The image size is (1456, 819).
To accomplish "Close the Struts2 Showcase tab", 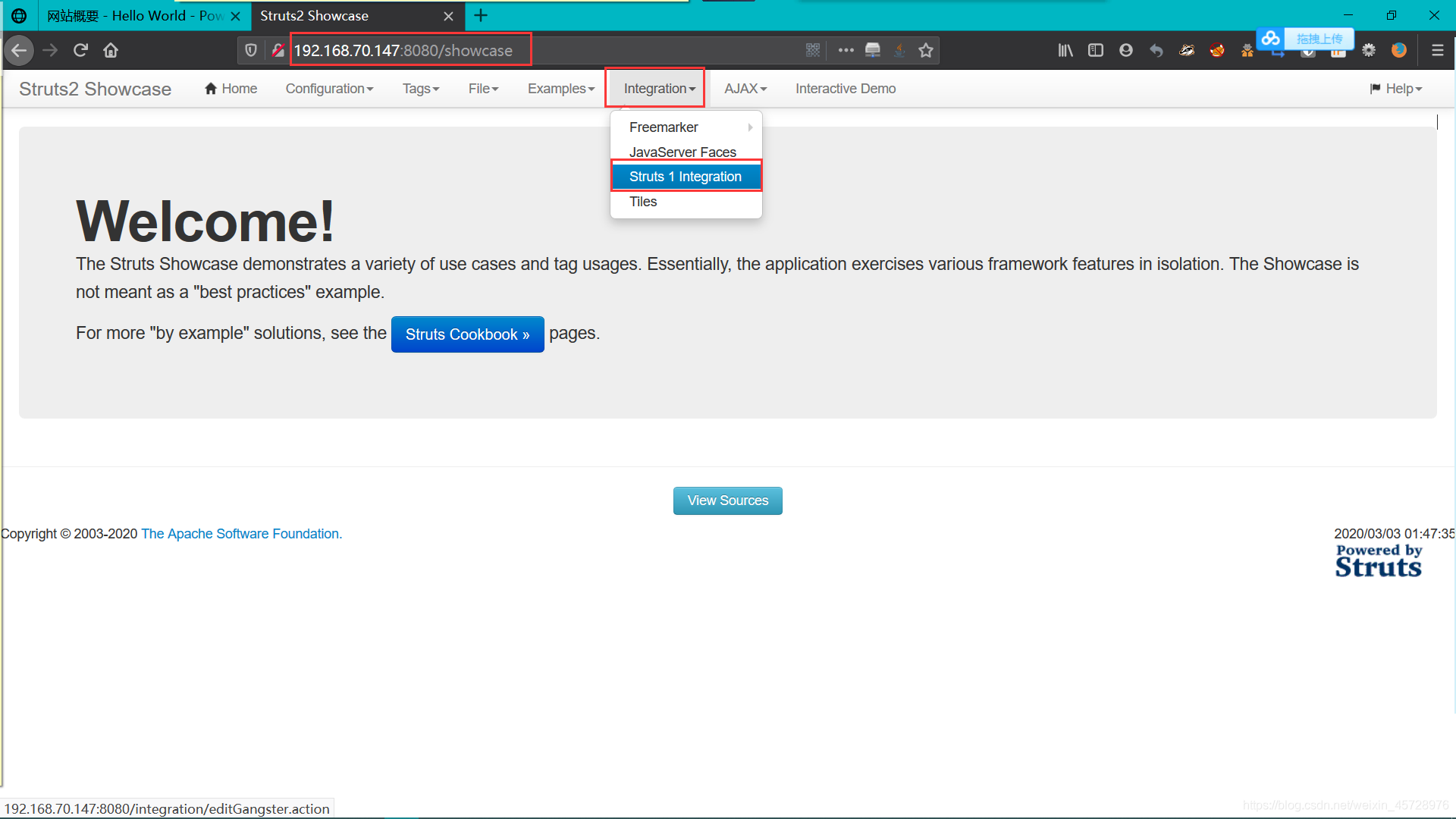I will [449, 16].
